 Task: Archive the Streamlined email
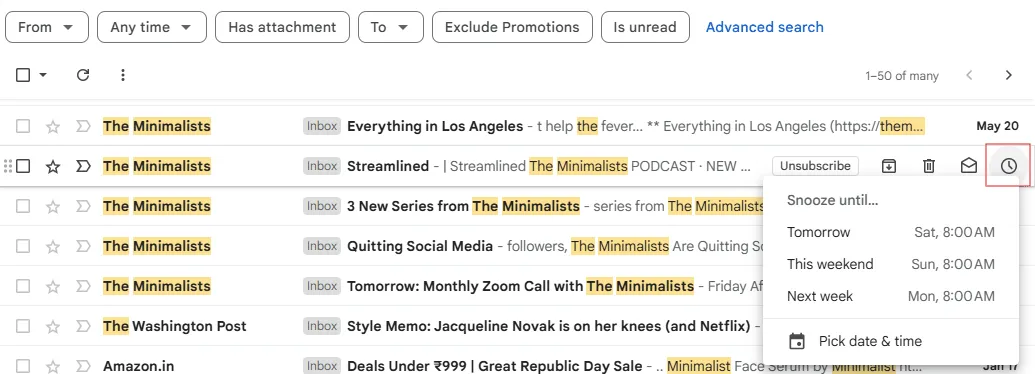pos(889,166)
